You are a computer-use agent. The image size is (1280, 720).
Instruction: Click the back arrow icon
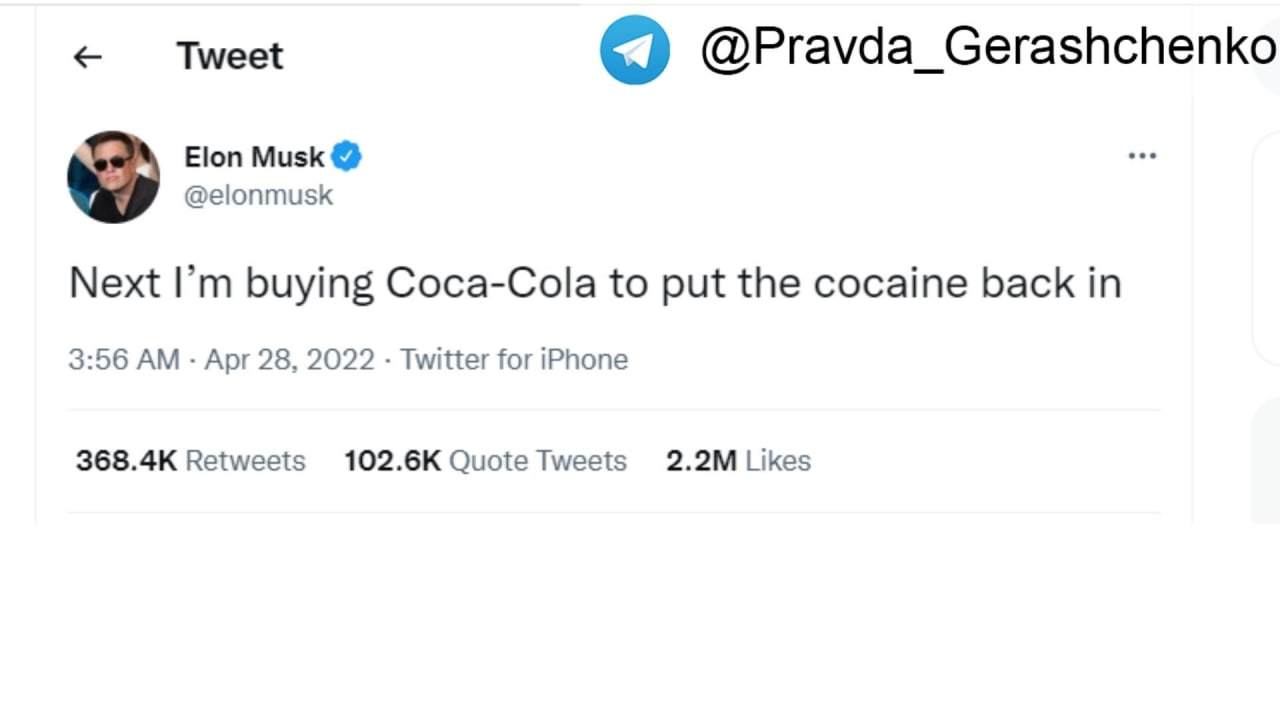[88, 57]
